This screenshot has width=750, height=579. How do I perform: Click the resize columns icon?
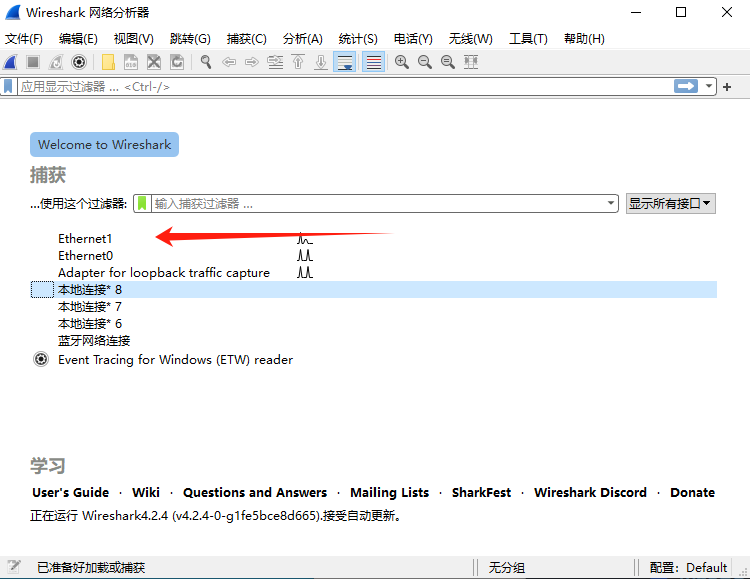(x=471, y=62)
